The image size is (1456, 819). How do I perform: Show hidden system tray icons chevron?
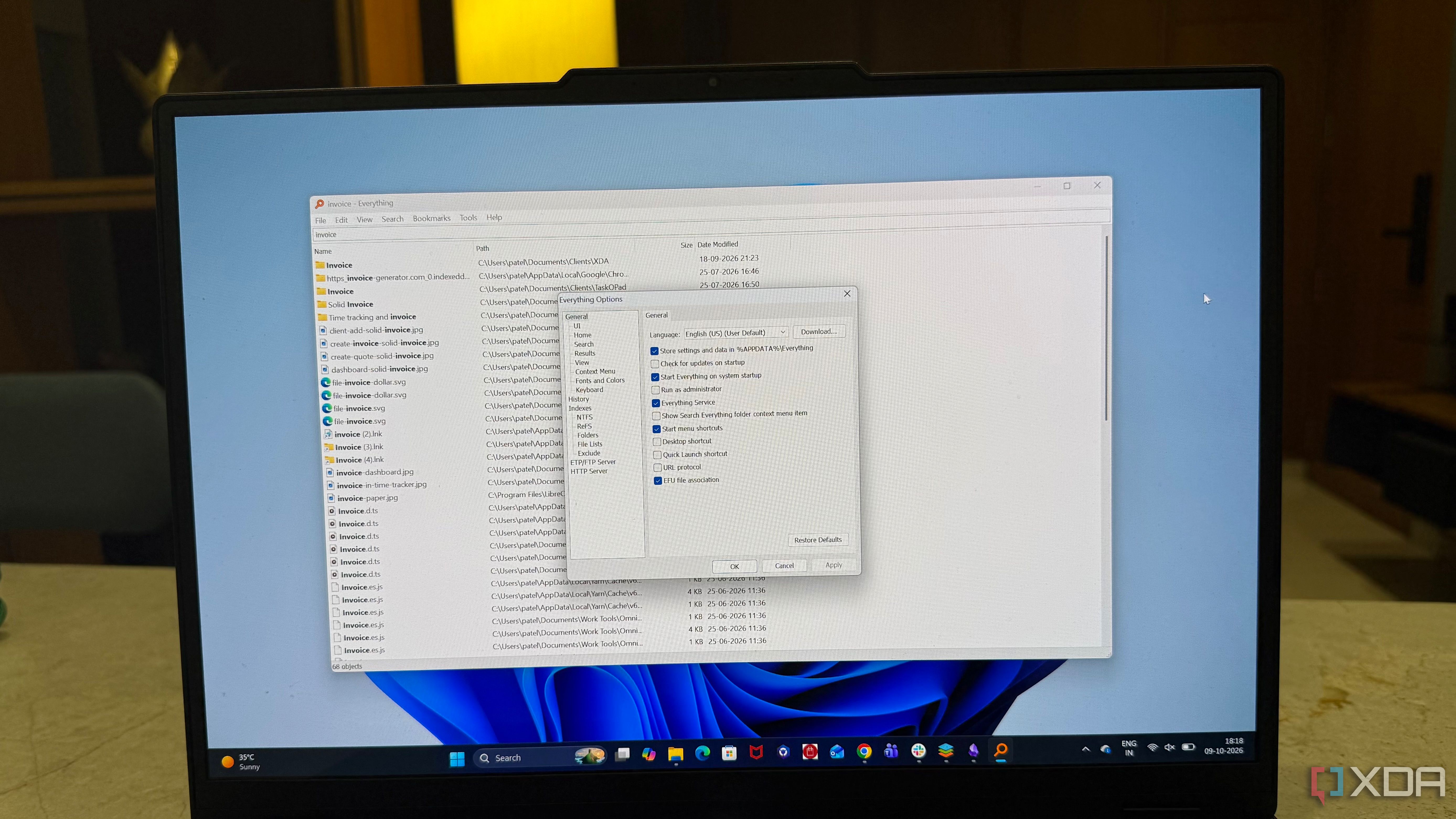(x=1086, y=749)
